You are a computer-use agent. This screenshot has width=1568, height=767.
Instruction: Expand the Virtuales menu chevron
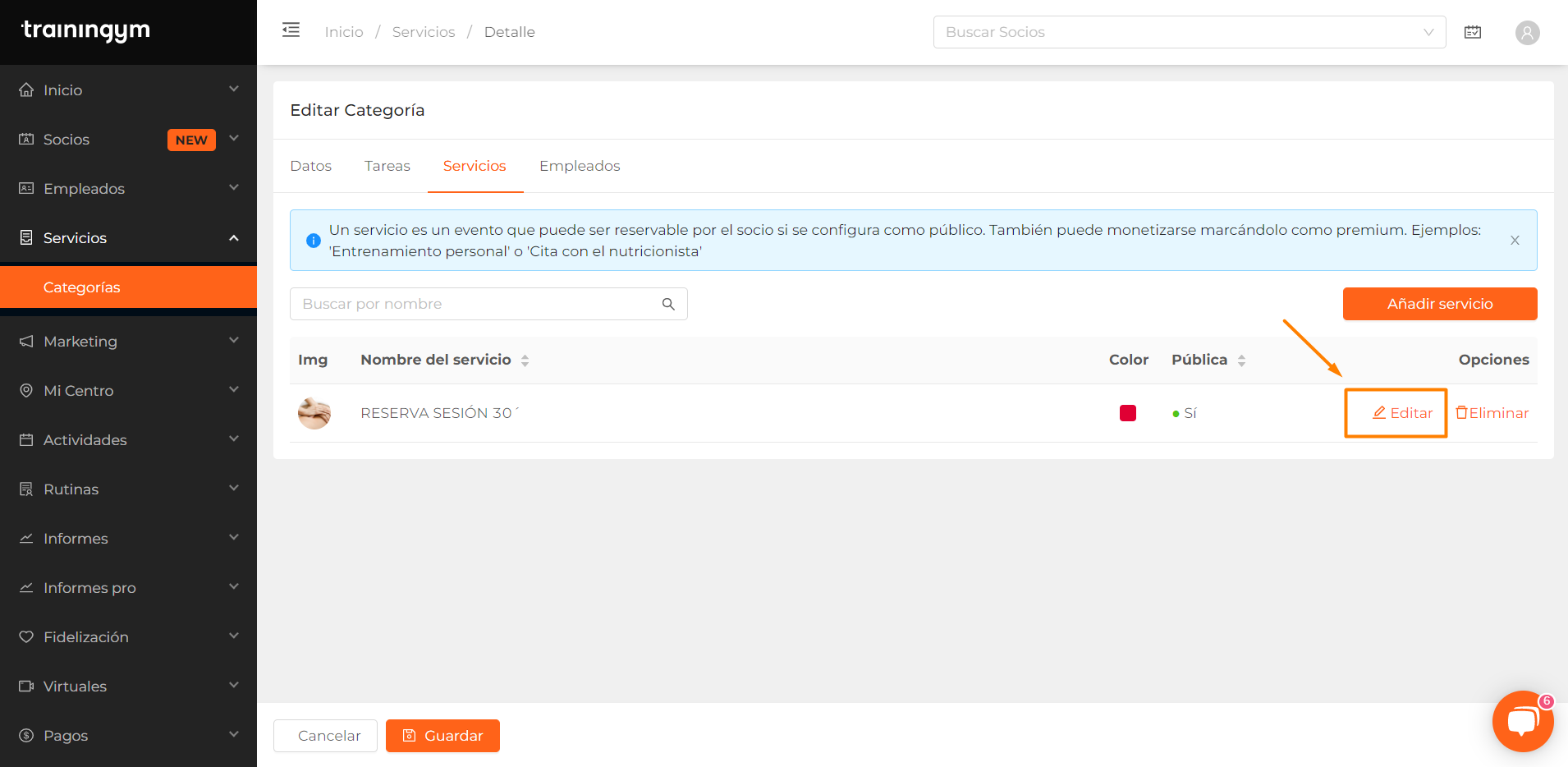pyautogui.click(x=234, y=685)
